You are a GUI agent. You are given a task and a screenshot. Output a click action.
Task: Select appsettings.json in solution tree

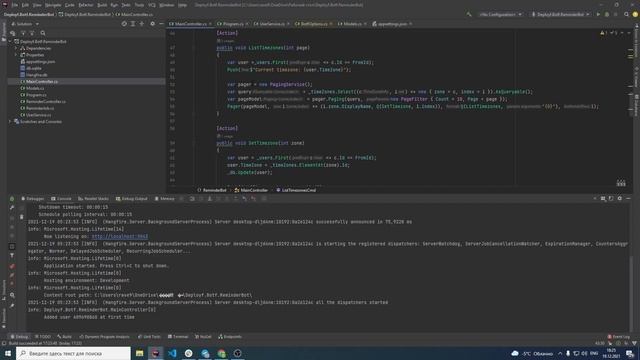(x=40, y=62)
